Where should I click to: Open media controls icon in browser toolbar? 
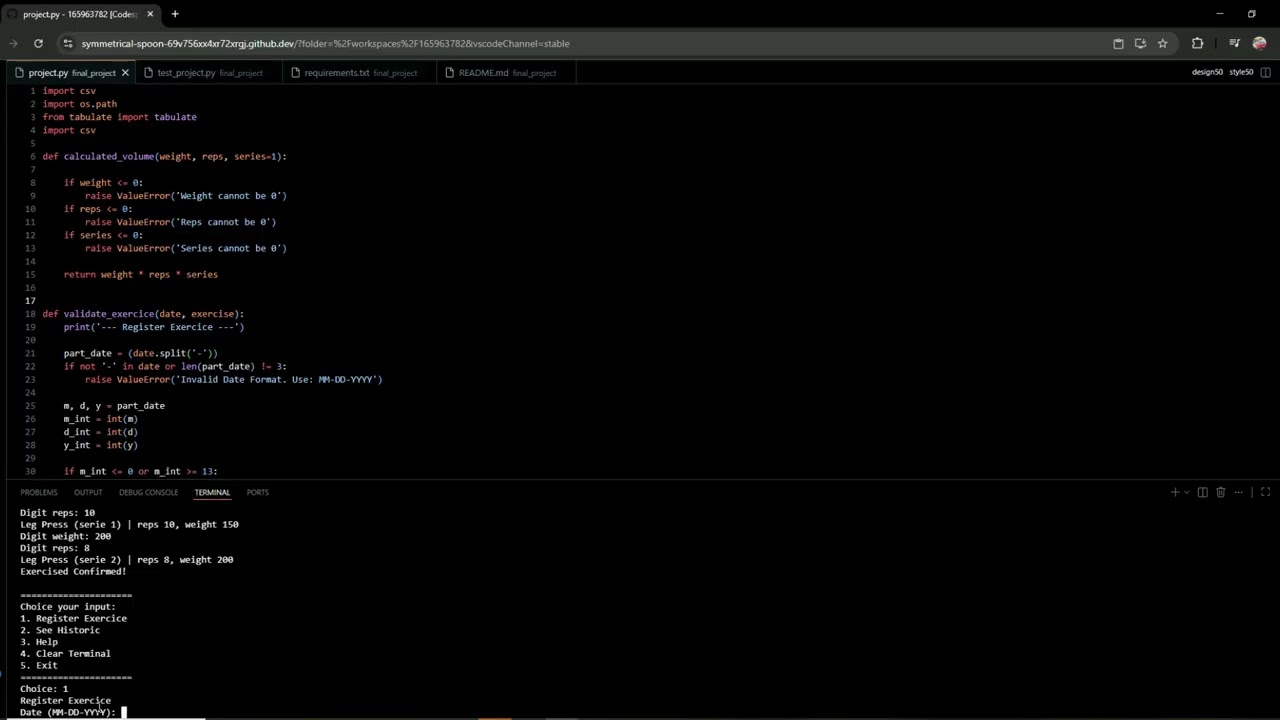tap(1235, 43)
